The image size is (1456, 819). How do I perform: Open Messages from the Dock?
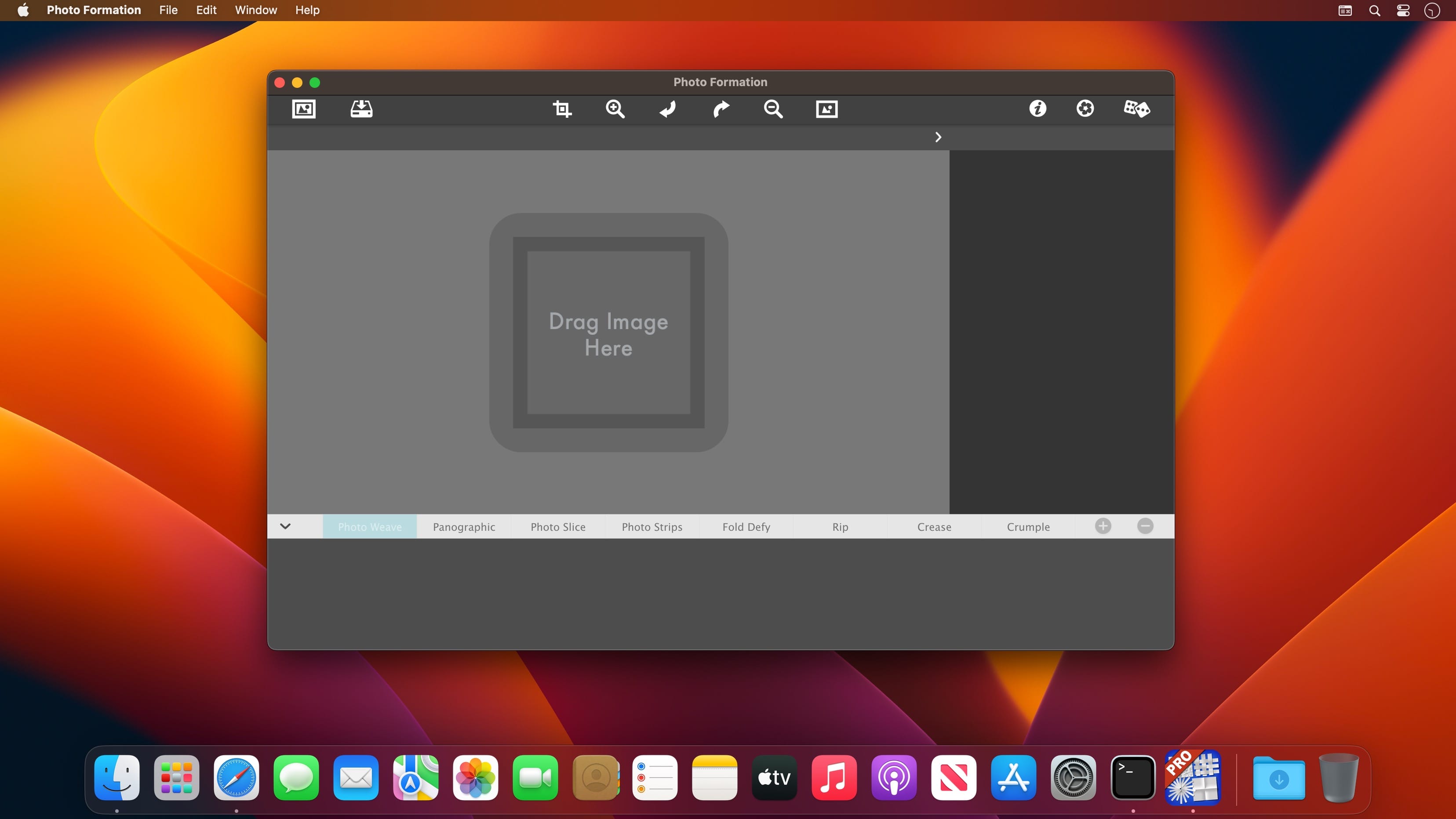click(x=296, y=777)
